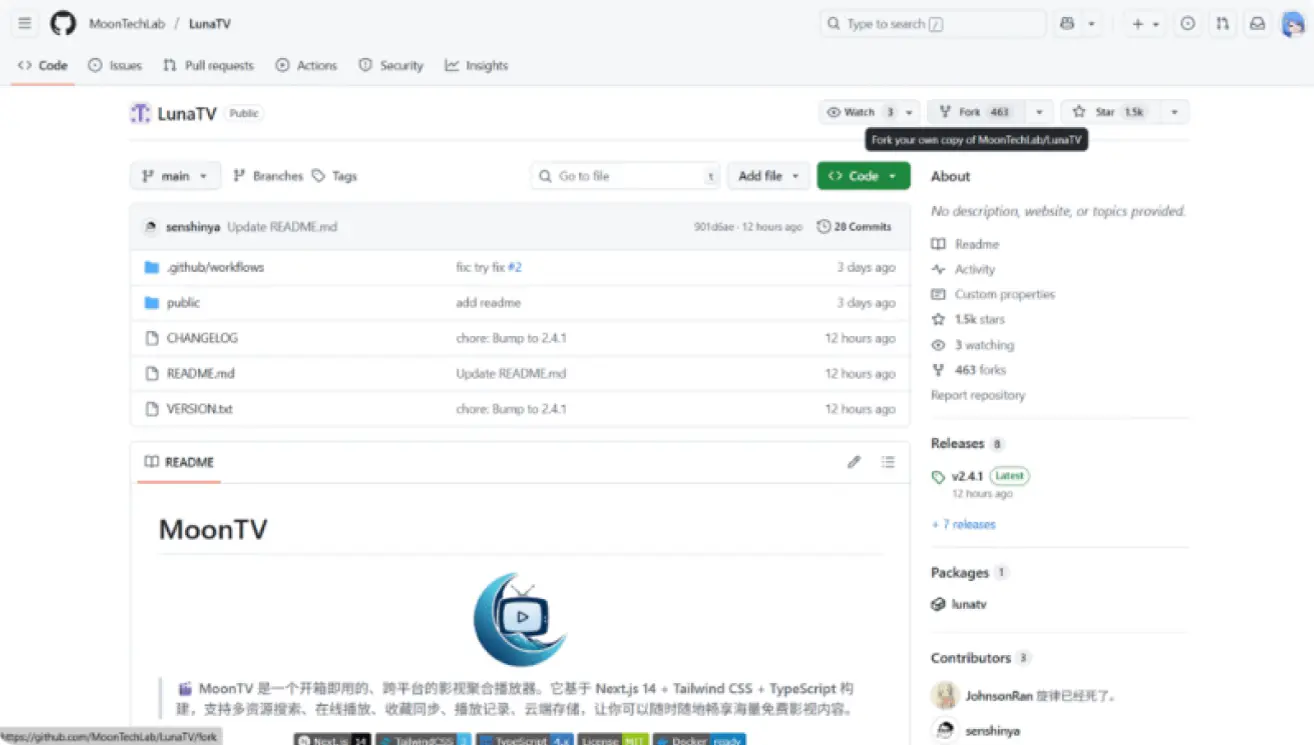
Task: Click the Go to file search field
Action: 625,176
